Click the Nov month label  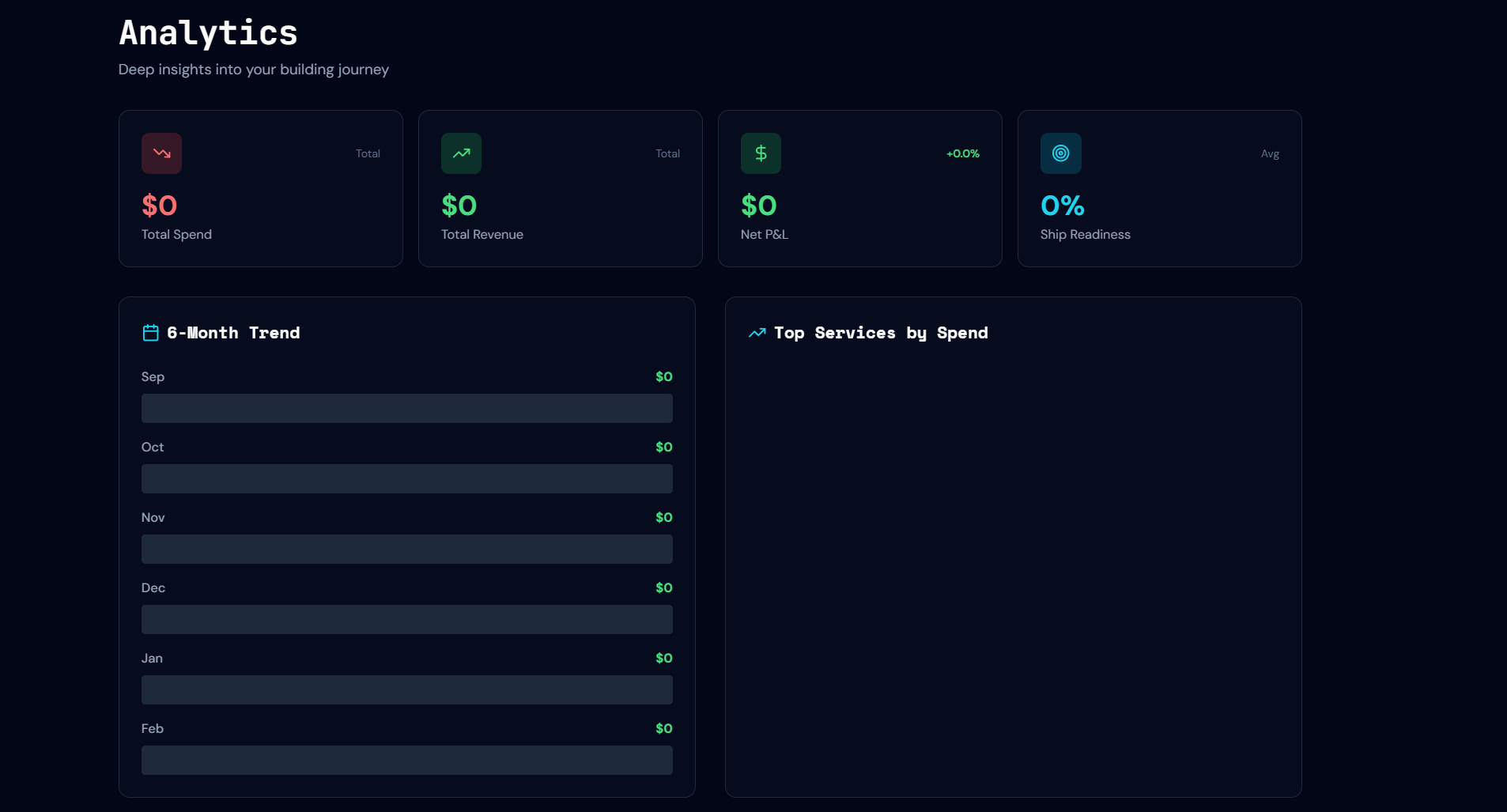[x=153, y=517]
